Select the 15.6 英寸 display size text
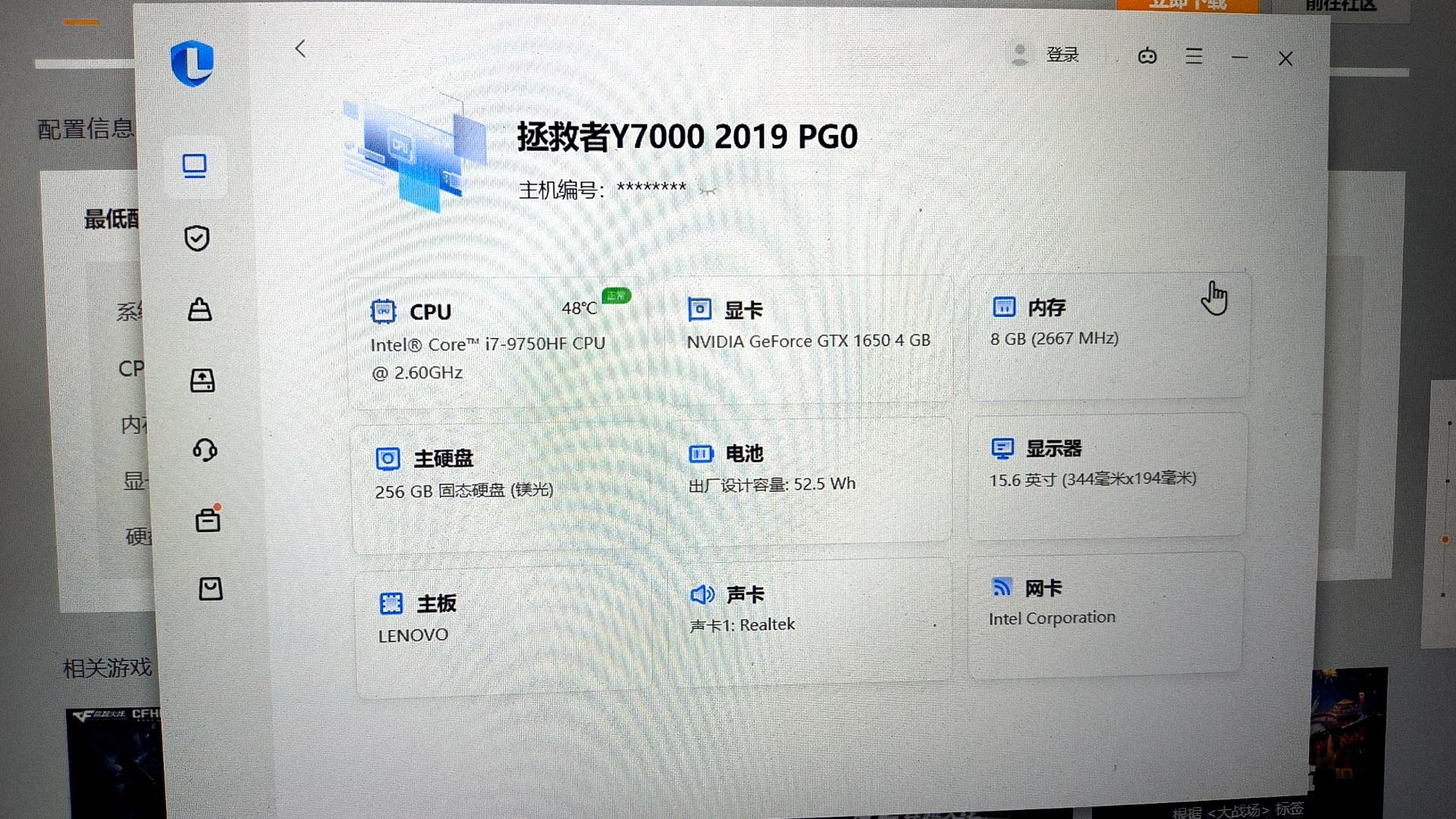This screenshot has height=819, width=1456. tap(1093, 479)
